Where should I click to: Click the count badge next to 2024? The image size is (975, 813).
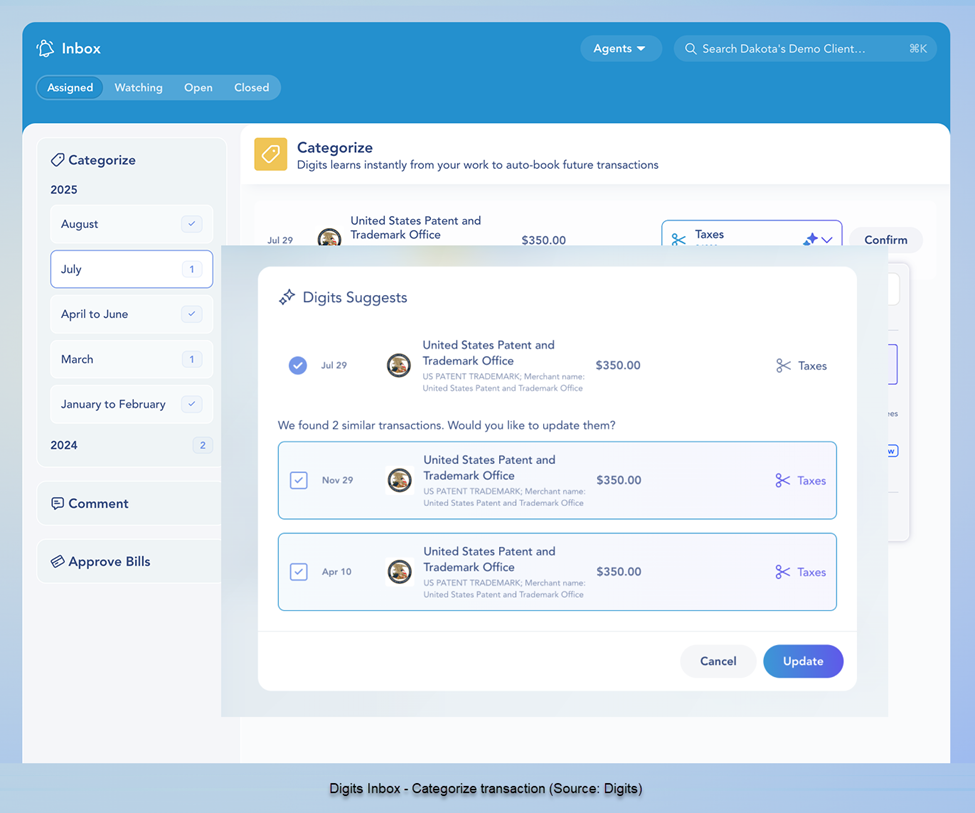pyautogui.click(x=203, y=445)
